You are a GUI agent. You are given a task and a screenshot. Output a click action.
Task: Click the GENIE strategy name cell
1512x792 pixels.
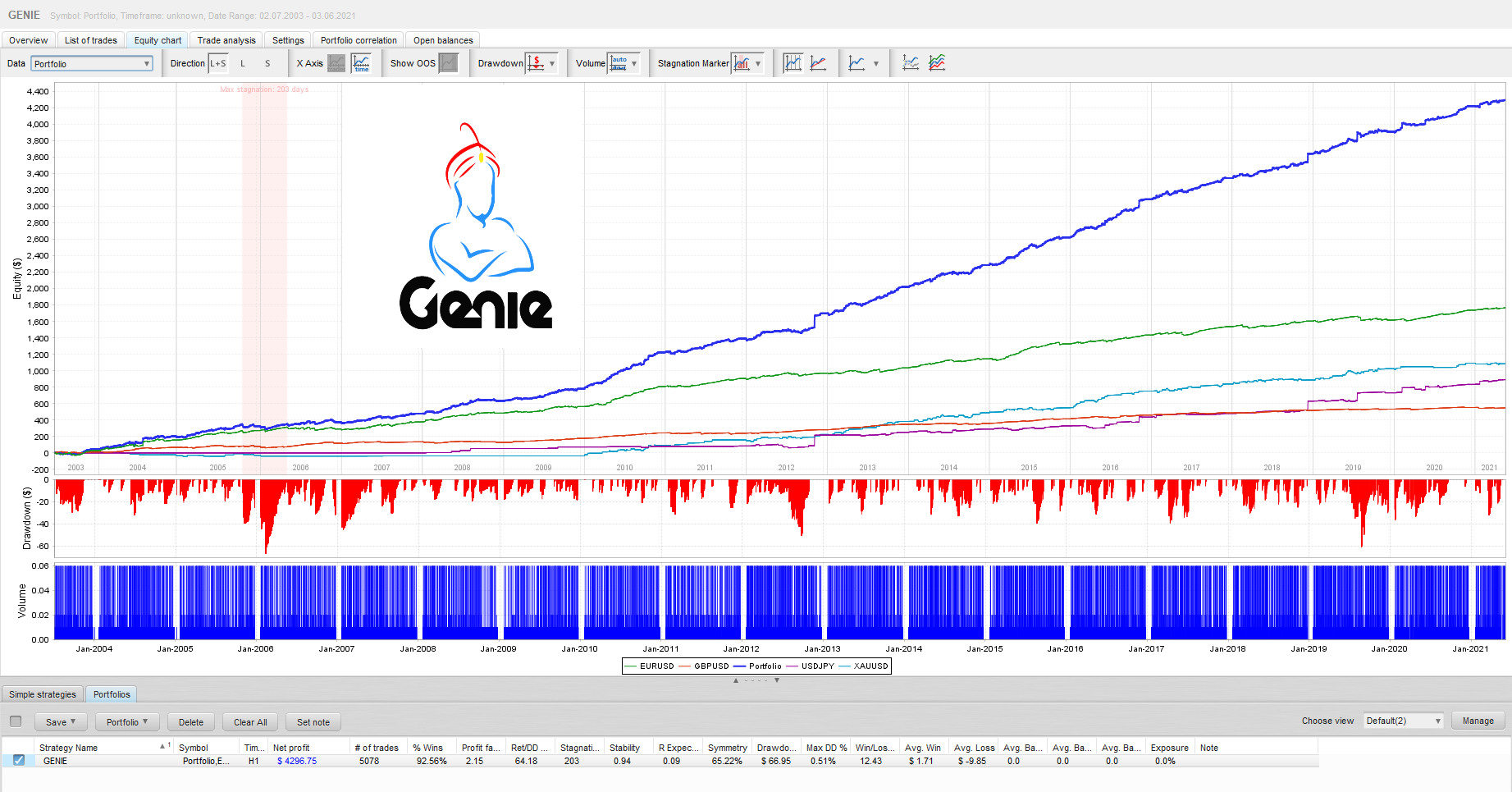pyautogui.click(x=104, y=761)
